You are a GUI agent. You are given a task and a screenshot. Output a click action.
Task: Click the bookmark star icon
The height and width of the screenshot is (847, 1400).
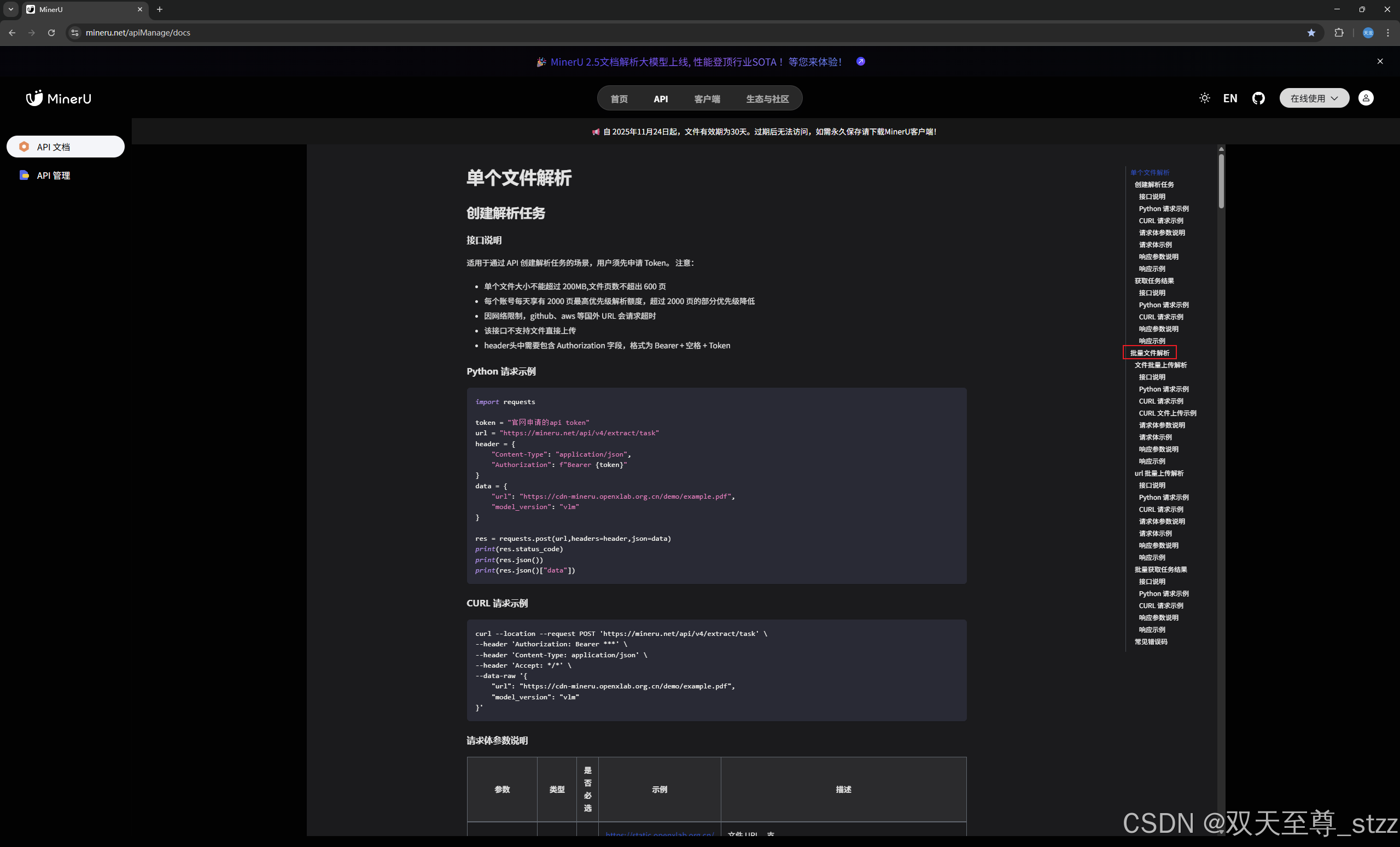(1311, 33)
